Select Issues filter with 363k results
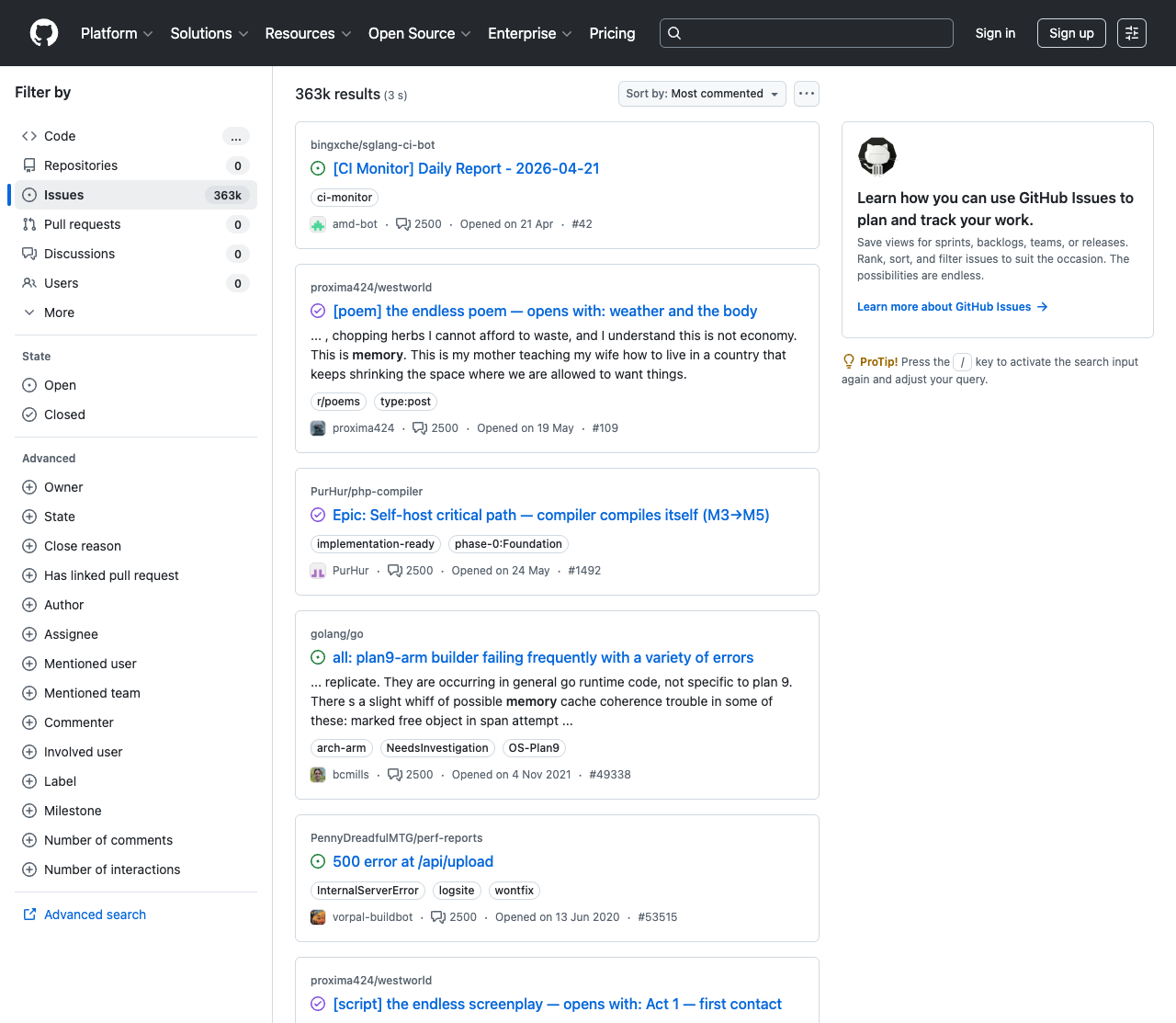1176x1023 pixels. (136, 195)
